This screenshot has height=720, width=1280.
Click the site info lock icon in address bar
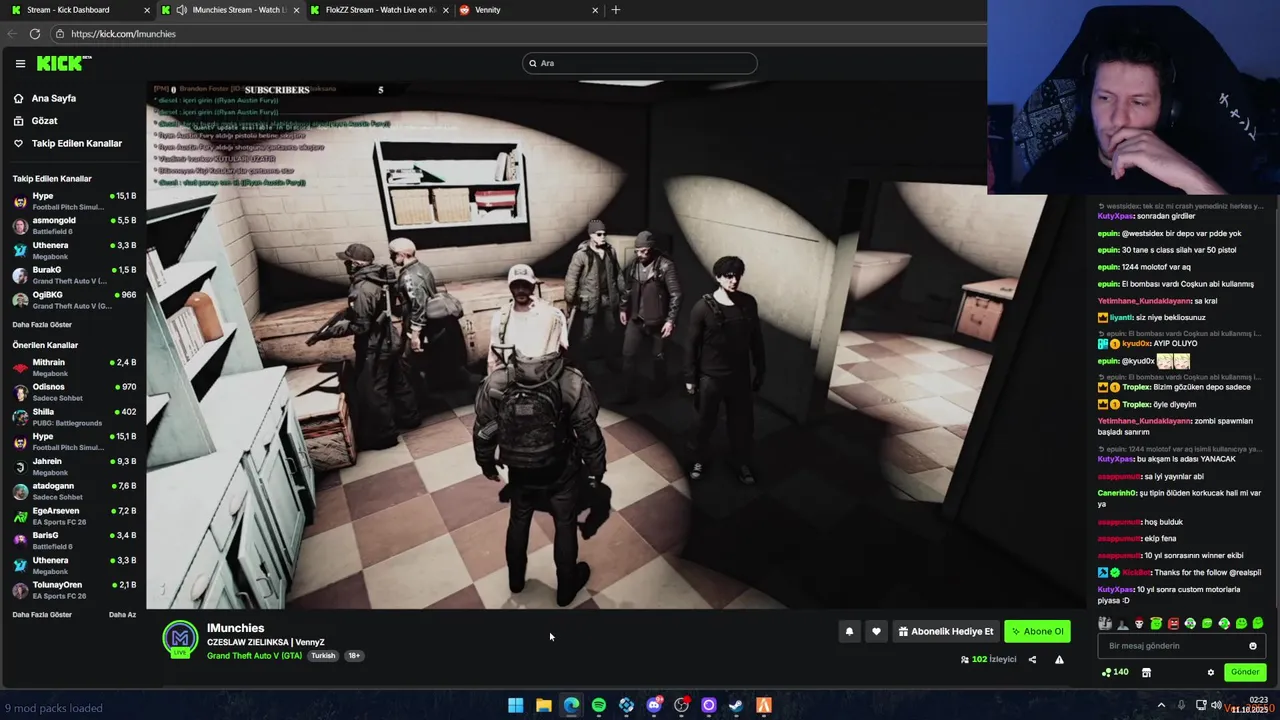(59, 33)
